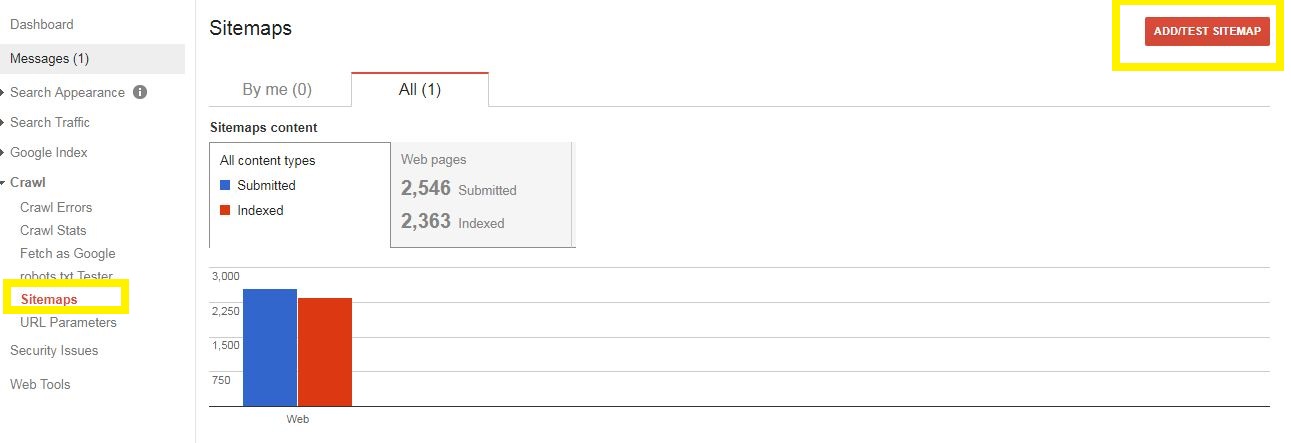The height and width of the screenshot is (443, 1291).
Task: Switch to the By me (0) tab
Action: point(277,89)
